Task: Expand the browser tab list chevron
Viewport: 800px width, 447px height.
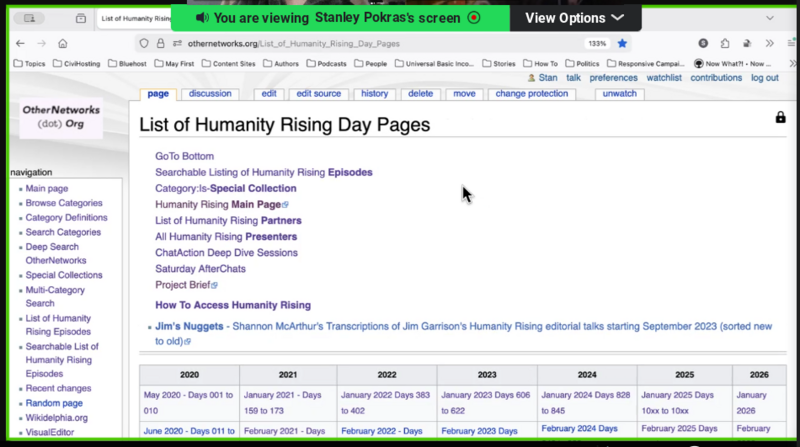Action: point(770,18)
